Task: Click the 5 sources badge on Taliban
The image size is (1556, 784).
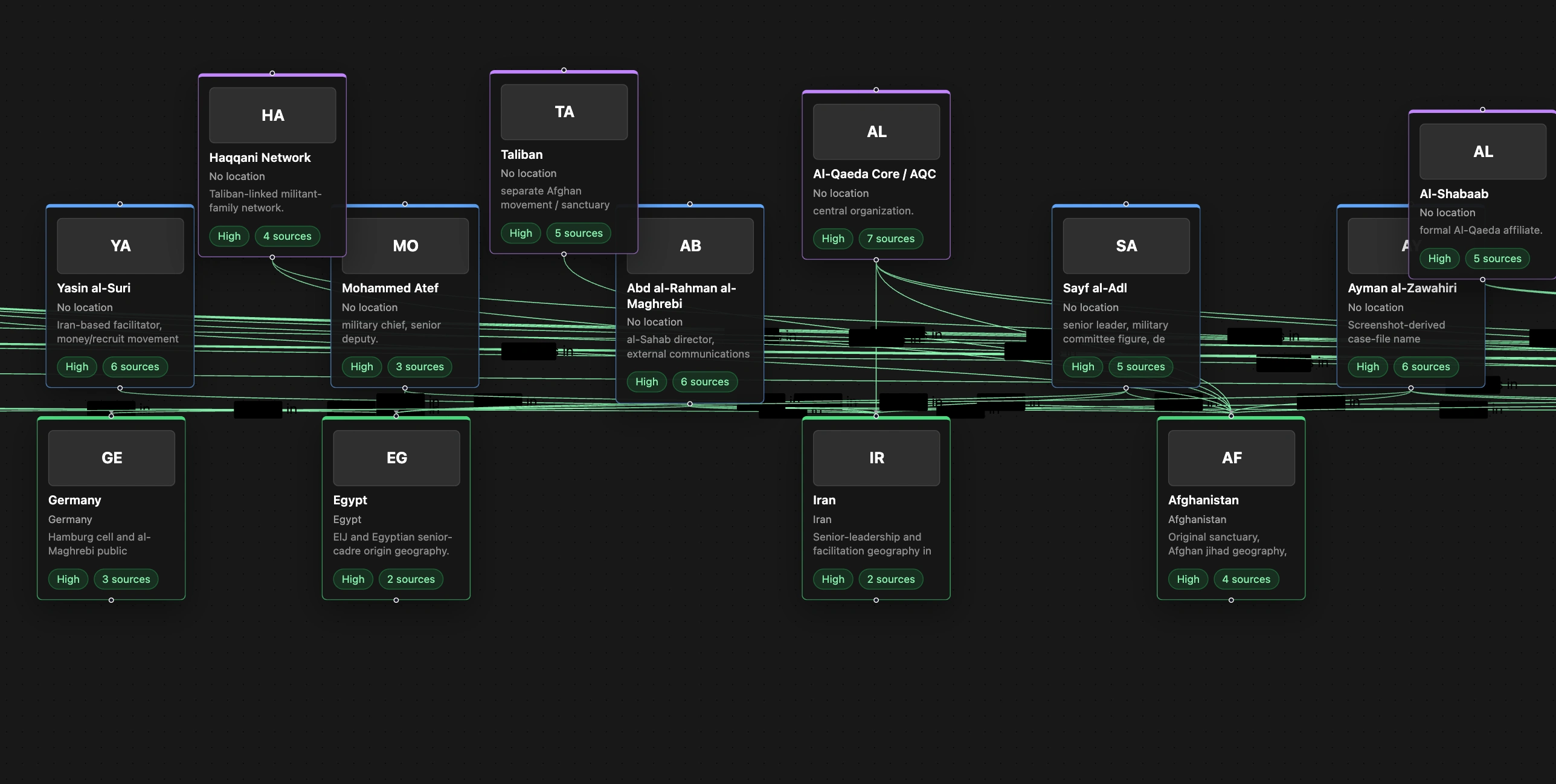Action: [579, 233]
